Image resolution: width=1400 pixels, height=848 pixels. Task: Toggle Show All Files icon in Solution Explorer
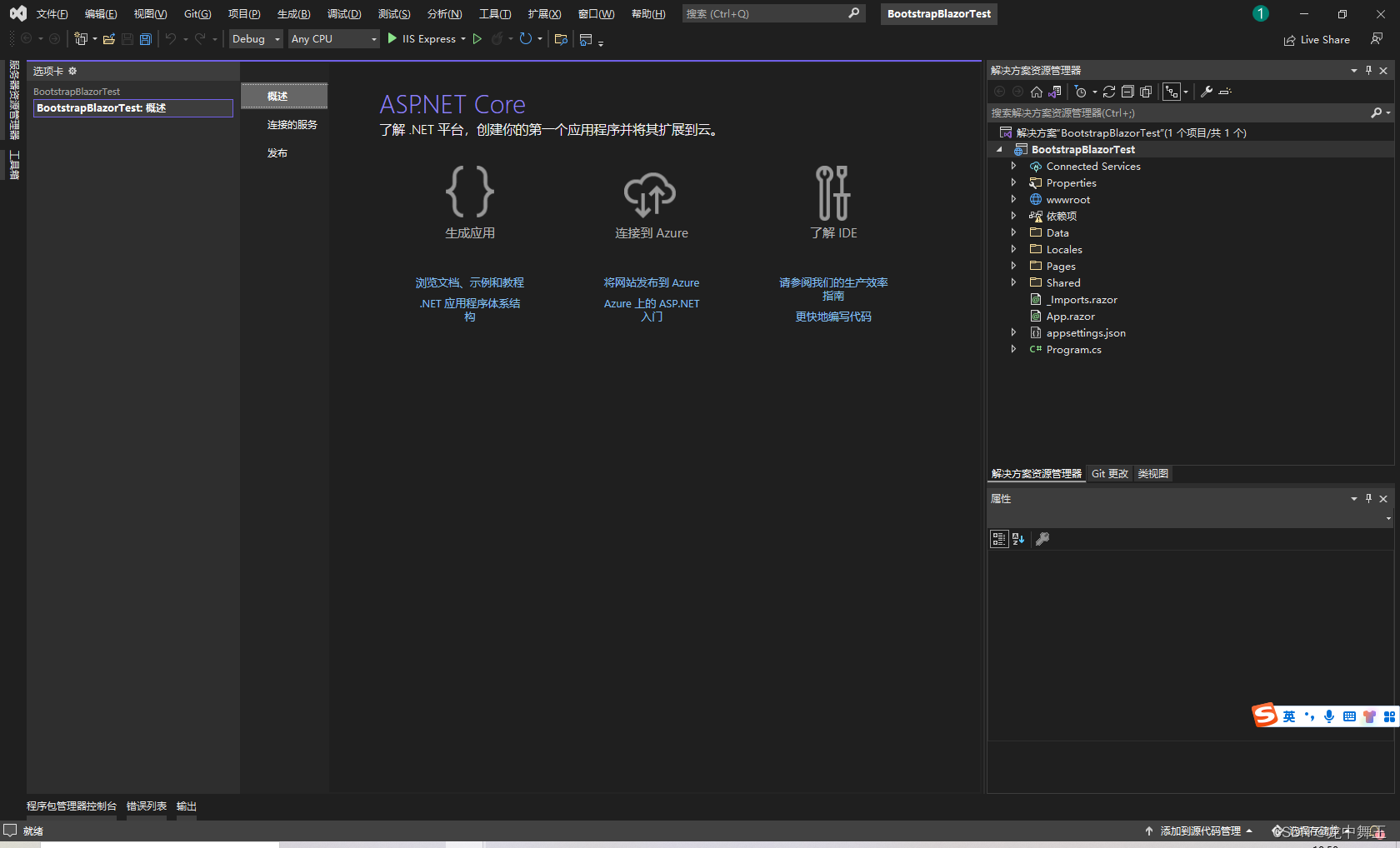[1146, 92]
